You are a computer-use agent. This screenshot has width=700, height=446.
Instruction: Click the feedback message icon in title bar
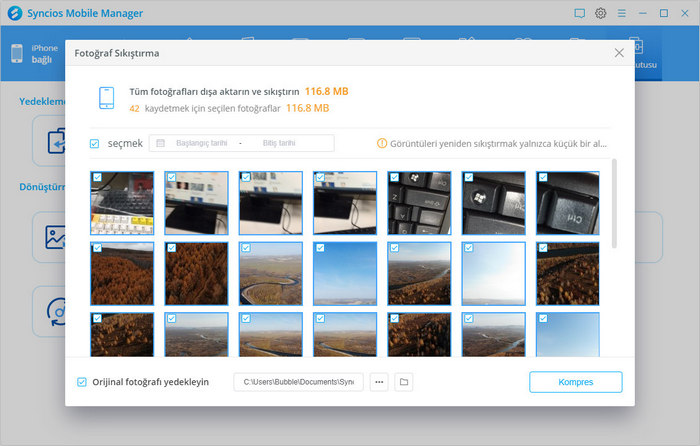pos(579,13)
